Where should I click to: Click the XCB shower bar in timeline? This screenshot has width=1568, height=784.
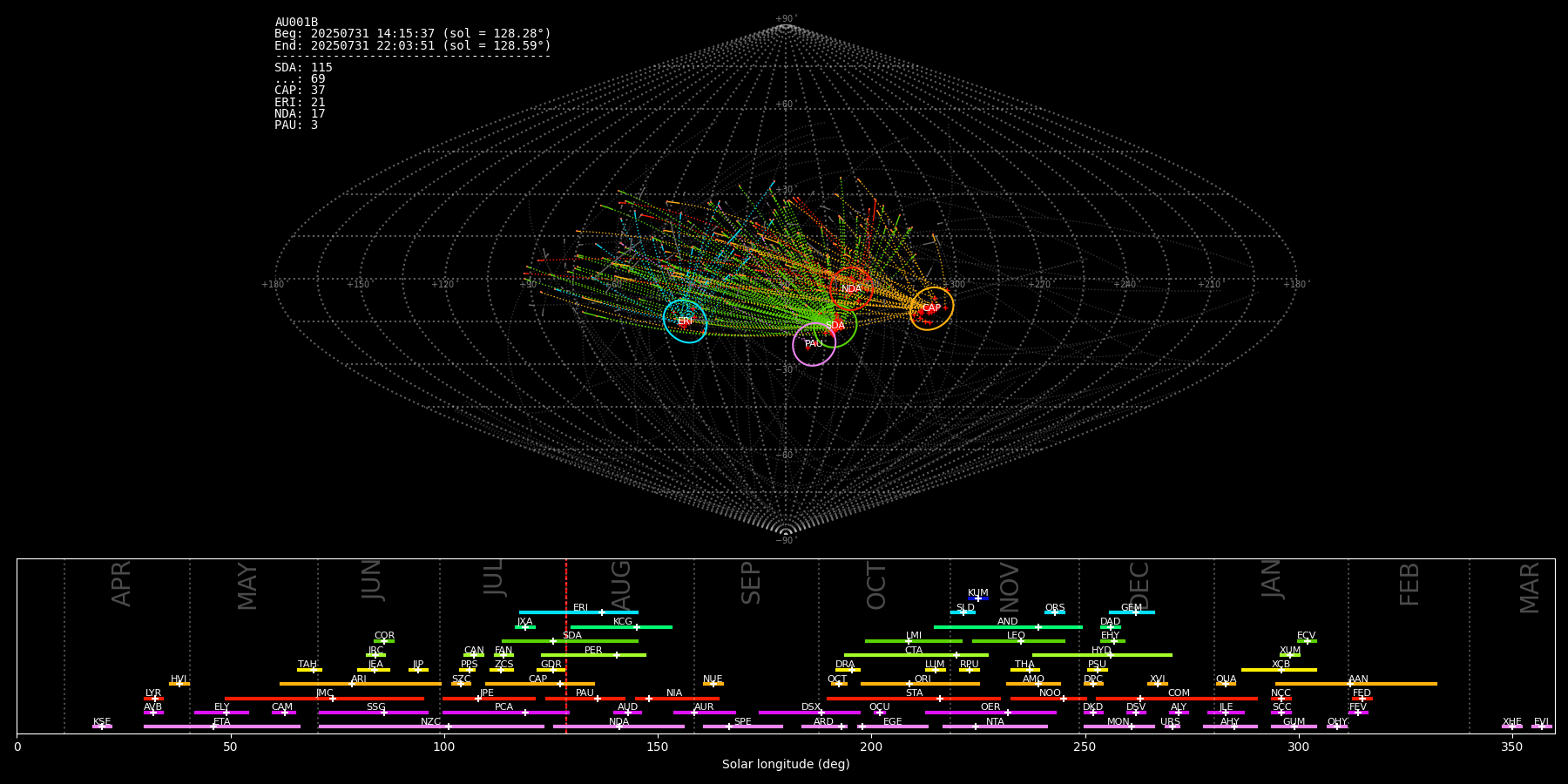point(1279,670)
